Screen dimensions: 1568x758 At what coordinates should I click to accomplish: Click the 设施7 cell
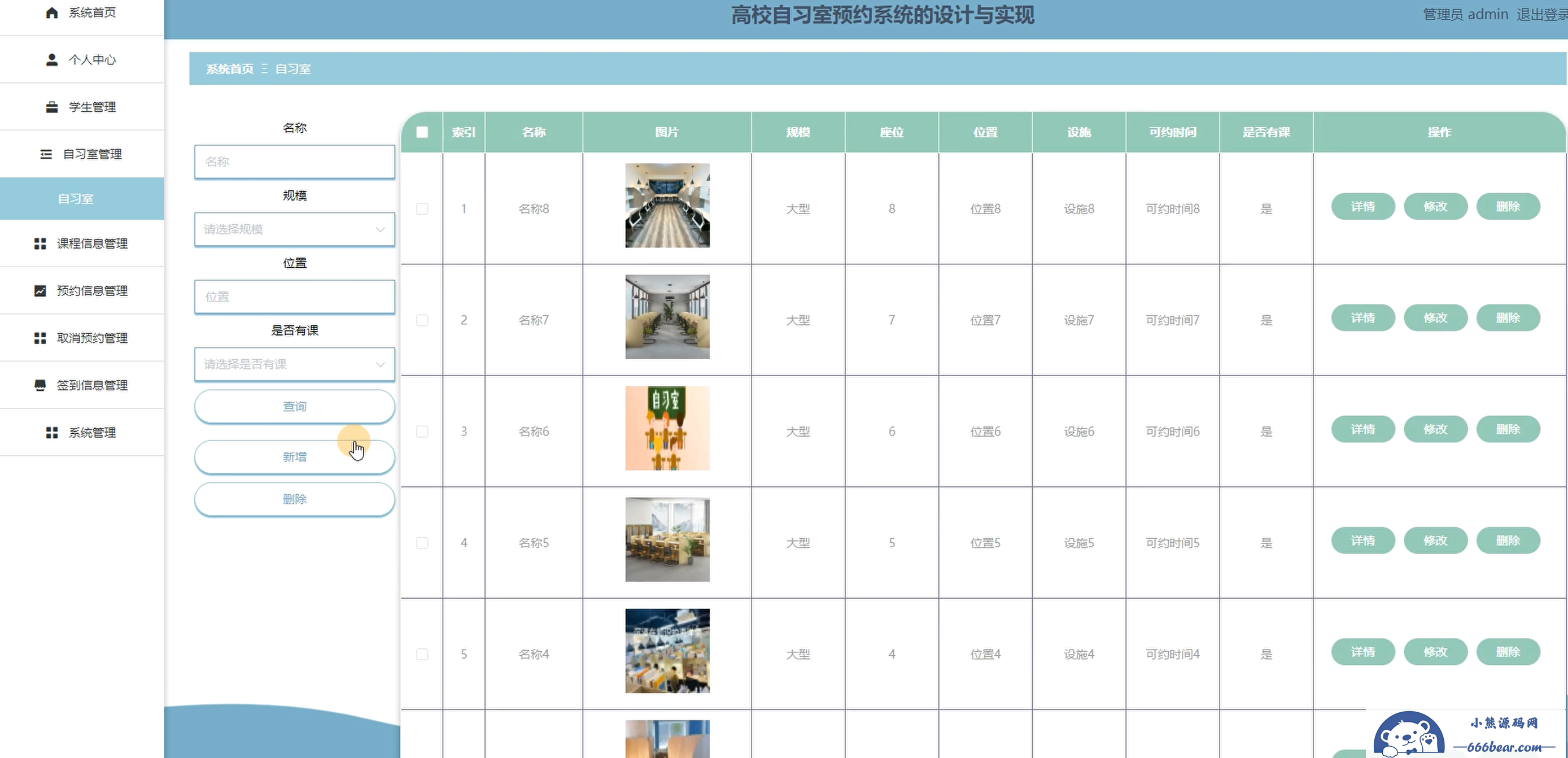pyautogui.click(x=1079, y=320)
